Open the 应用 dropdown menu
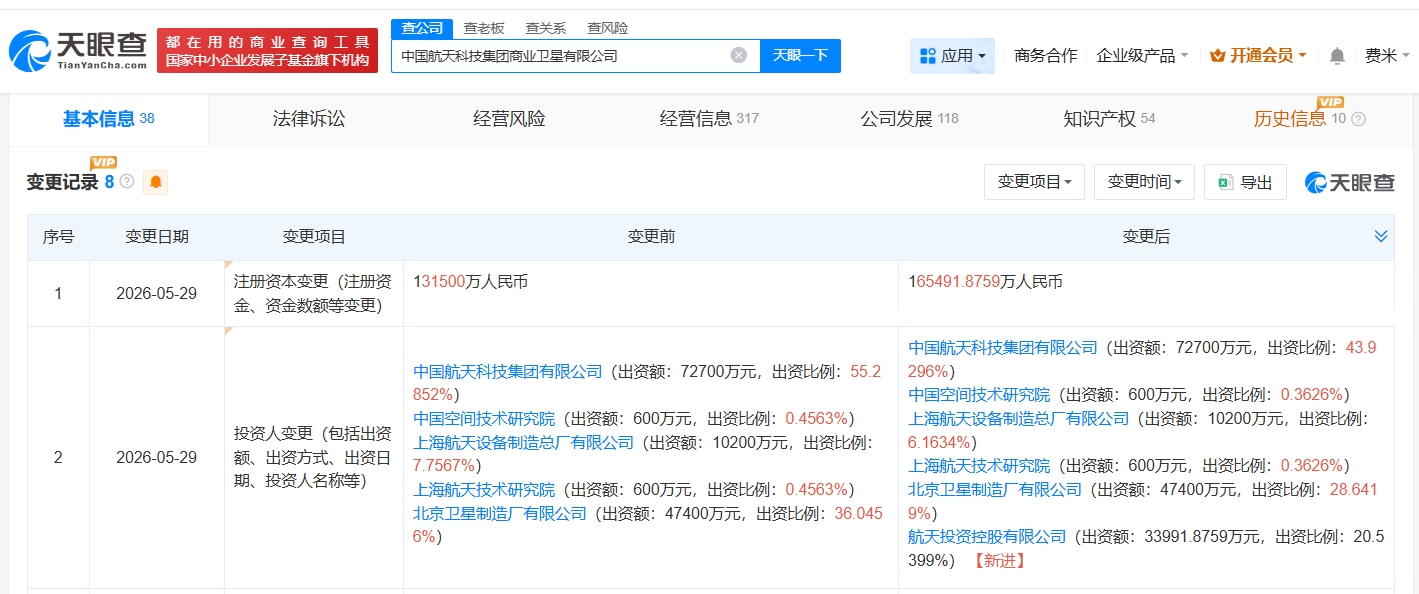This screenshot has height=594, width=1419. coord(952,56)
